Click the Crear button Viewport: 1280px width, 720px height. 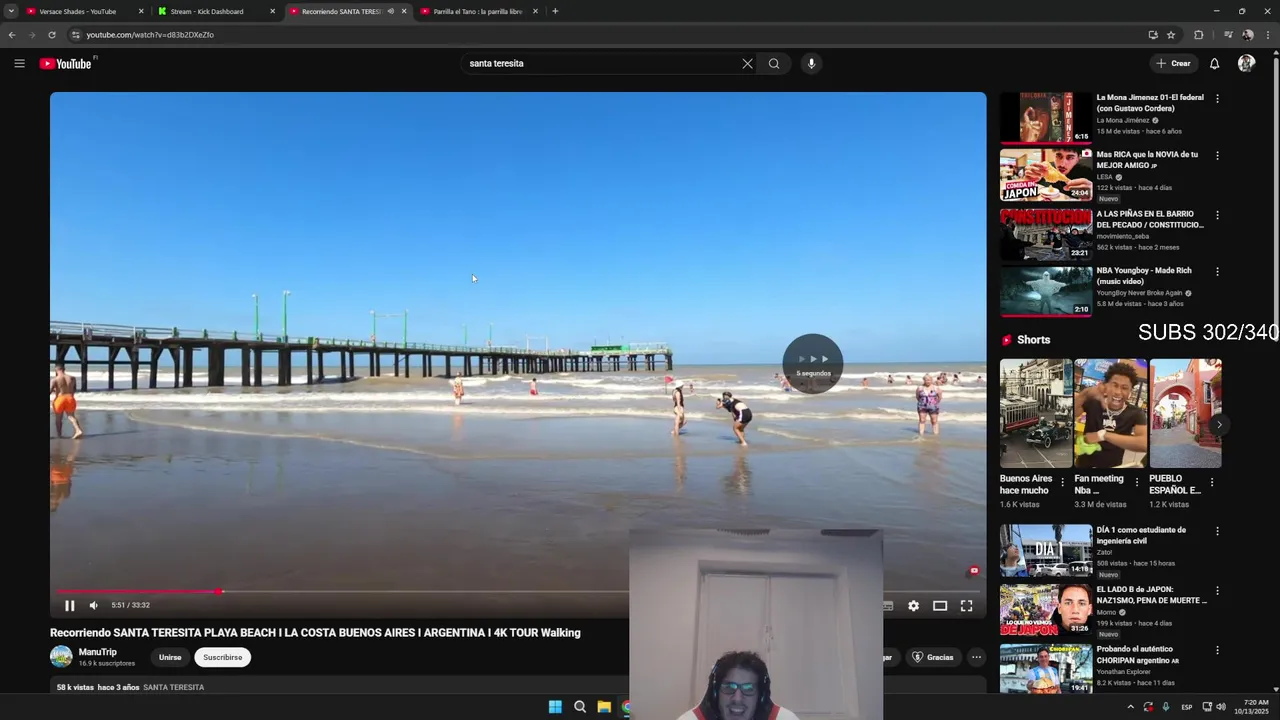pyautogui.click(x=1173, y=63)
